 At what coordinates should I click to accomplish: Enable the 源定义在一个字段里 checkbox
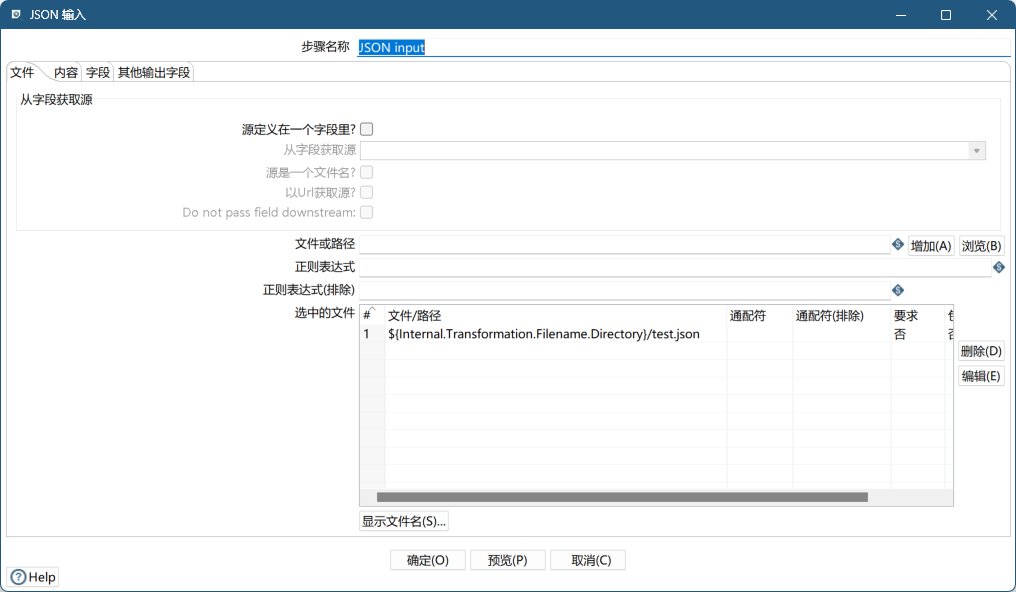coord(367,129)
